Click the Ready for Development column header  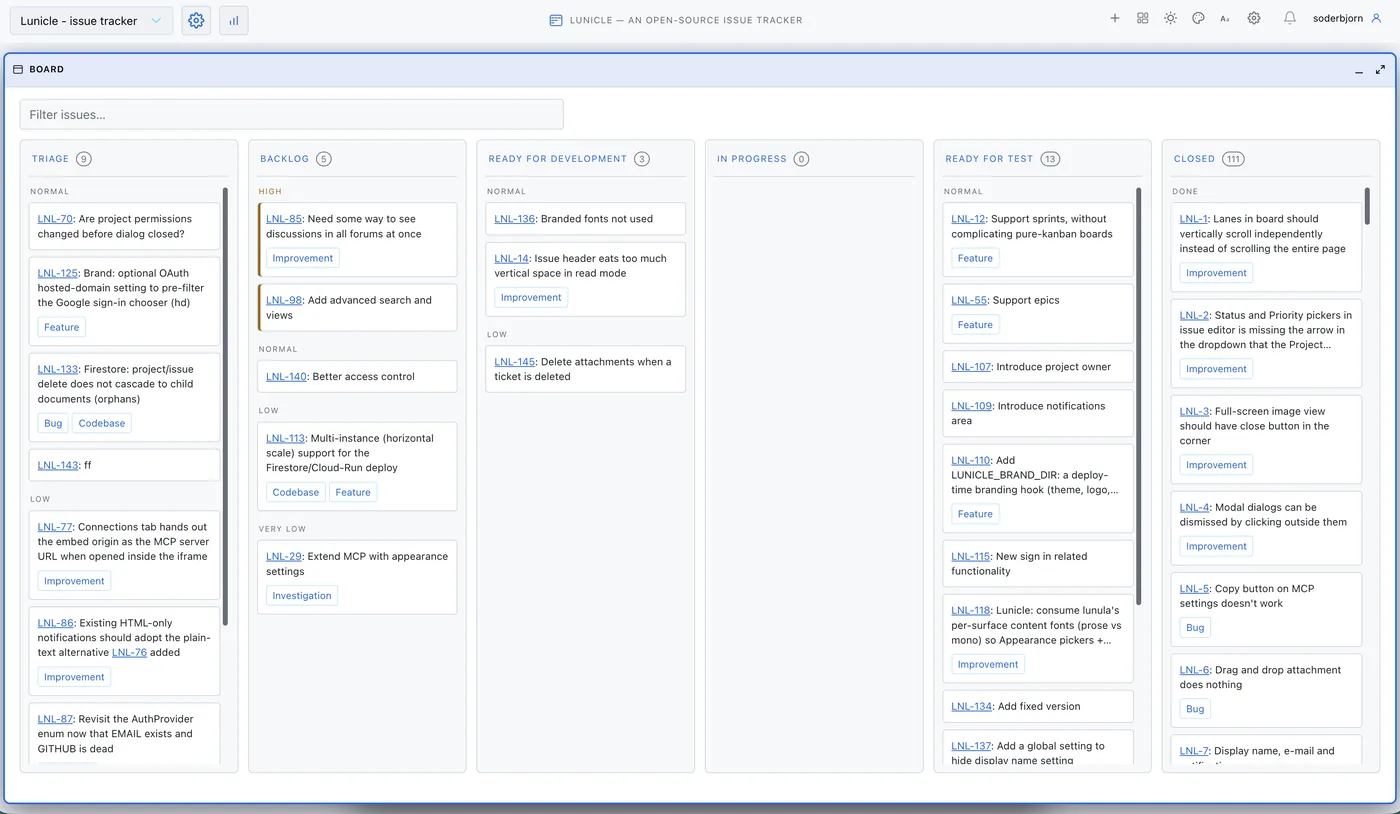(x=558, y=159)
